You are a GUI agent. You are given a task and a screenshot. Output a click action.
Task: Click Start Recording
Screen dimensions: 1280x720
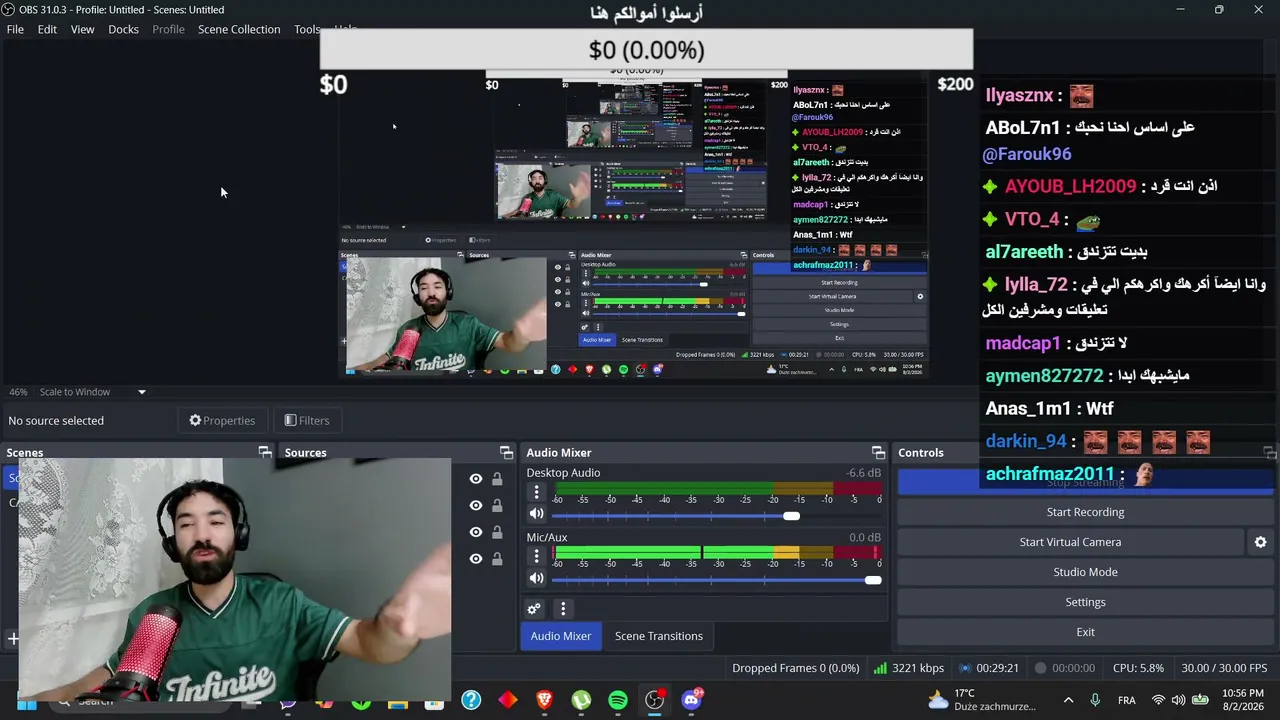[1085, 512]
